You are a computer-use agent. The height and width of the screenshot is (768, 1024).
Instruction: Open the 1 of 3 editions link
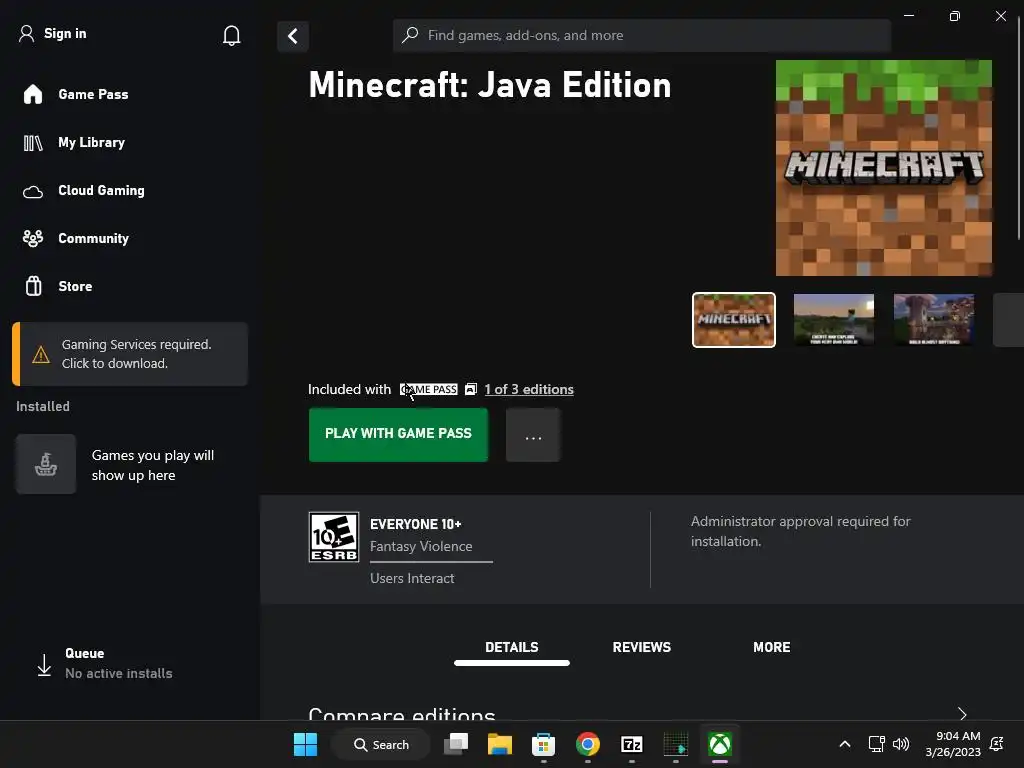click(x=529, y=389)
